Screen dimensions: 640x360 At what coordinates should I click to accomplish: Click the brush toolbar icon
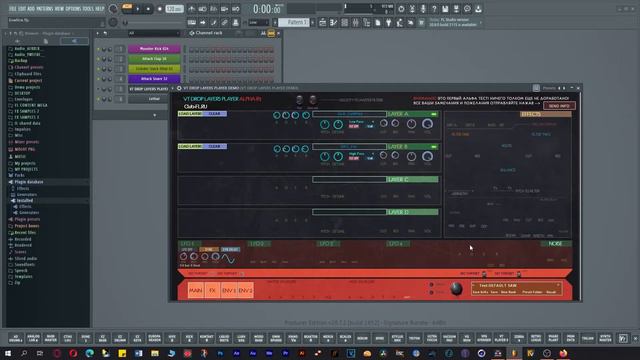[213, 23]
